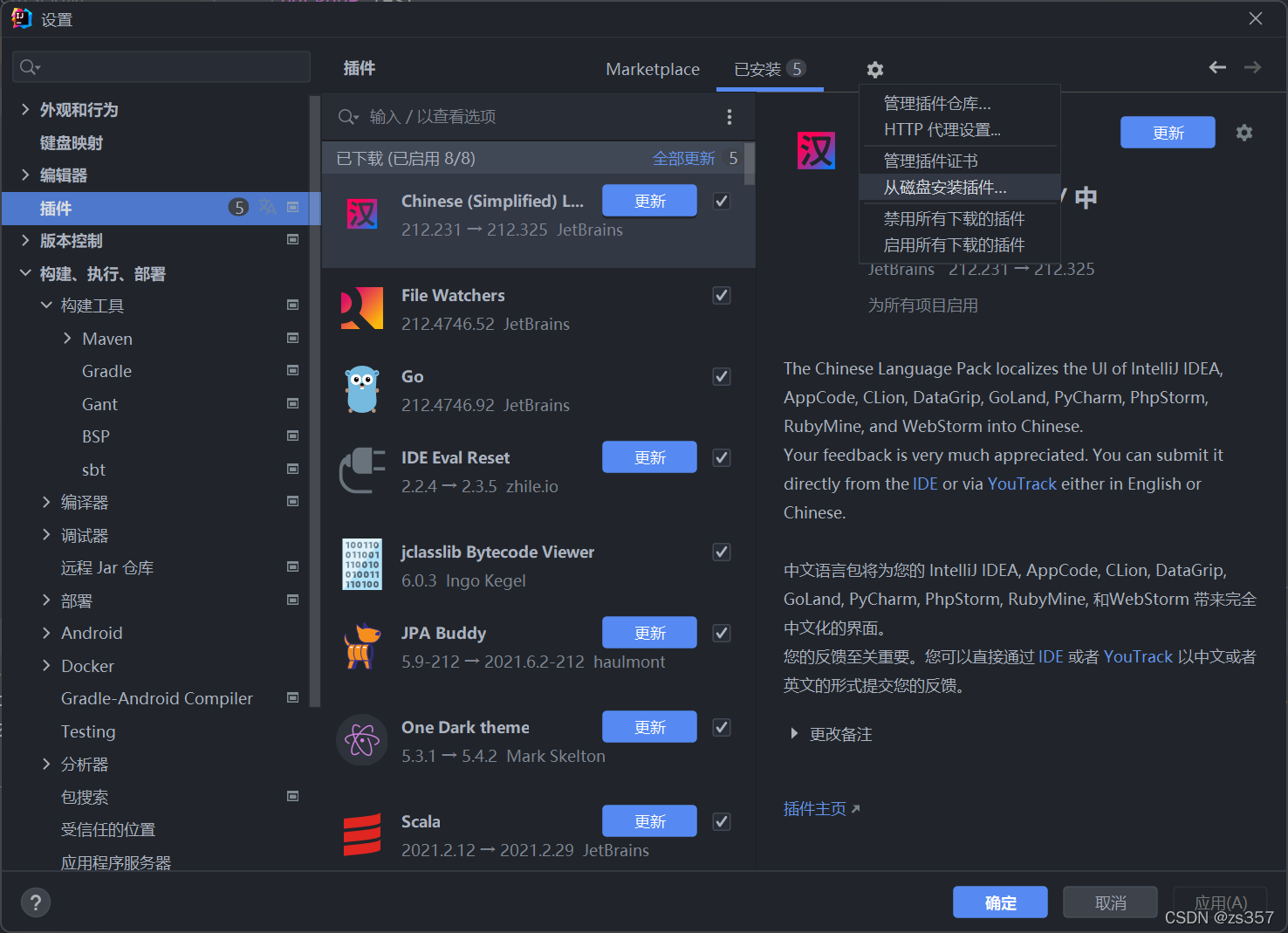Uncheck the One Dark theme checkbox

click(722, 727)
